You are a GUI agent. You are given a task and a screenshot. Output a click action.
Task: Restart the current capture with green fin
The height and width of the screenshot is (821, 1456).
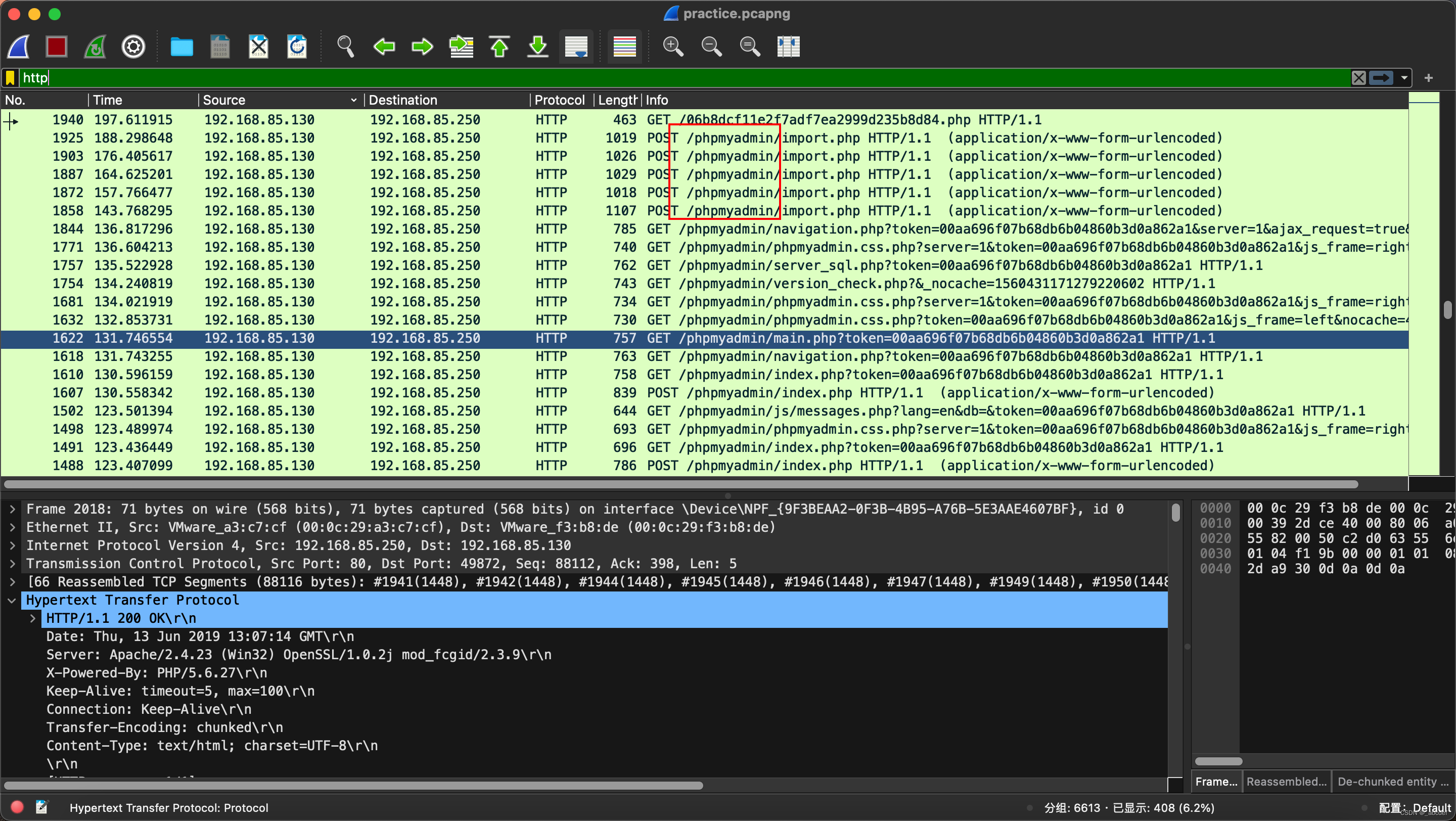[x=95, y=47]
